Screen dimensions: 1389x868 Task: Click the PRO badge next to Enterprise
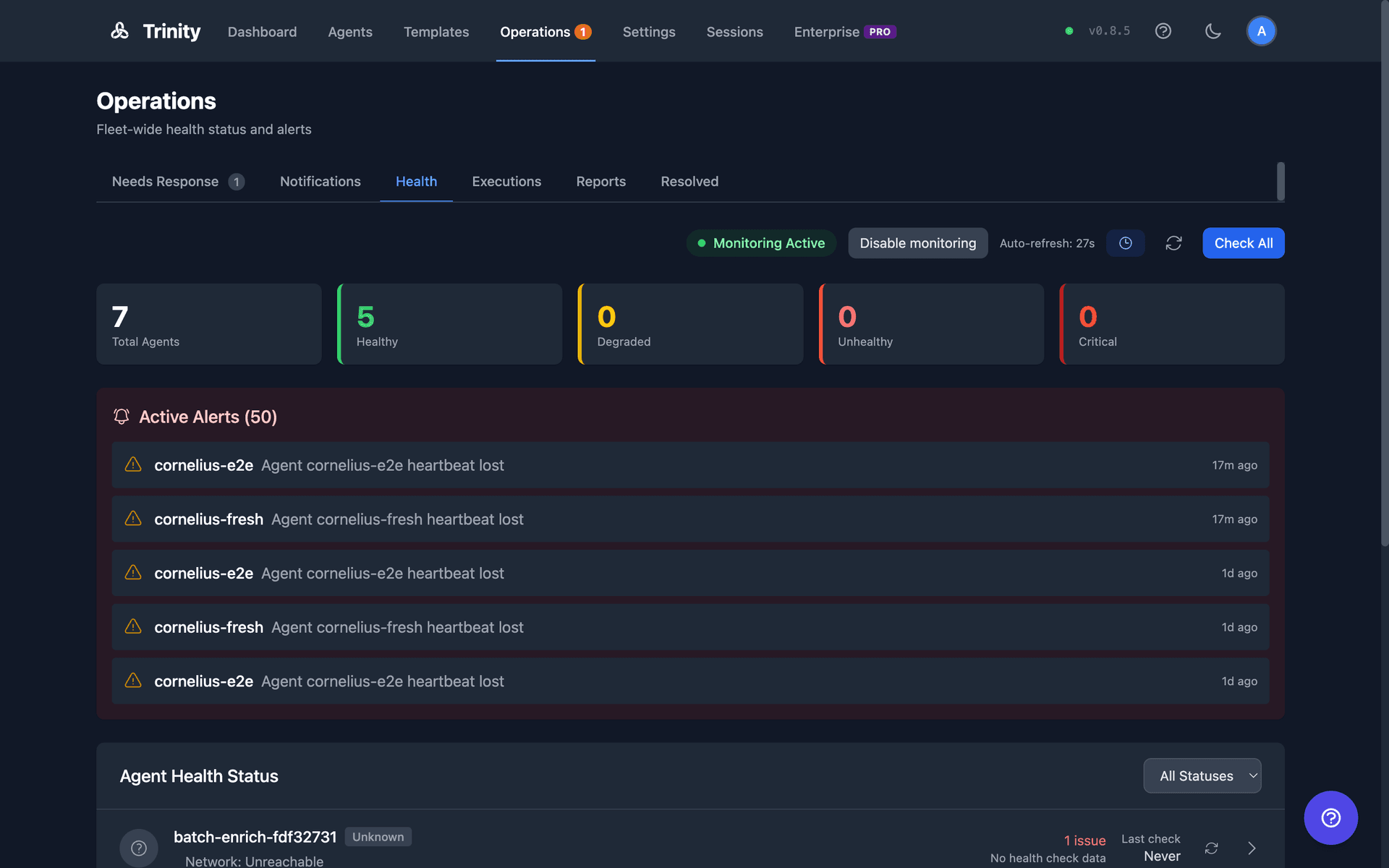880,32
